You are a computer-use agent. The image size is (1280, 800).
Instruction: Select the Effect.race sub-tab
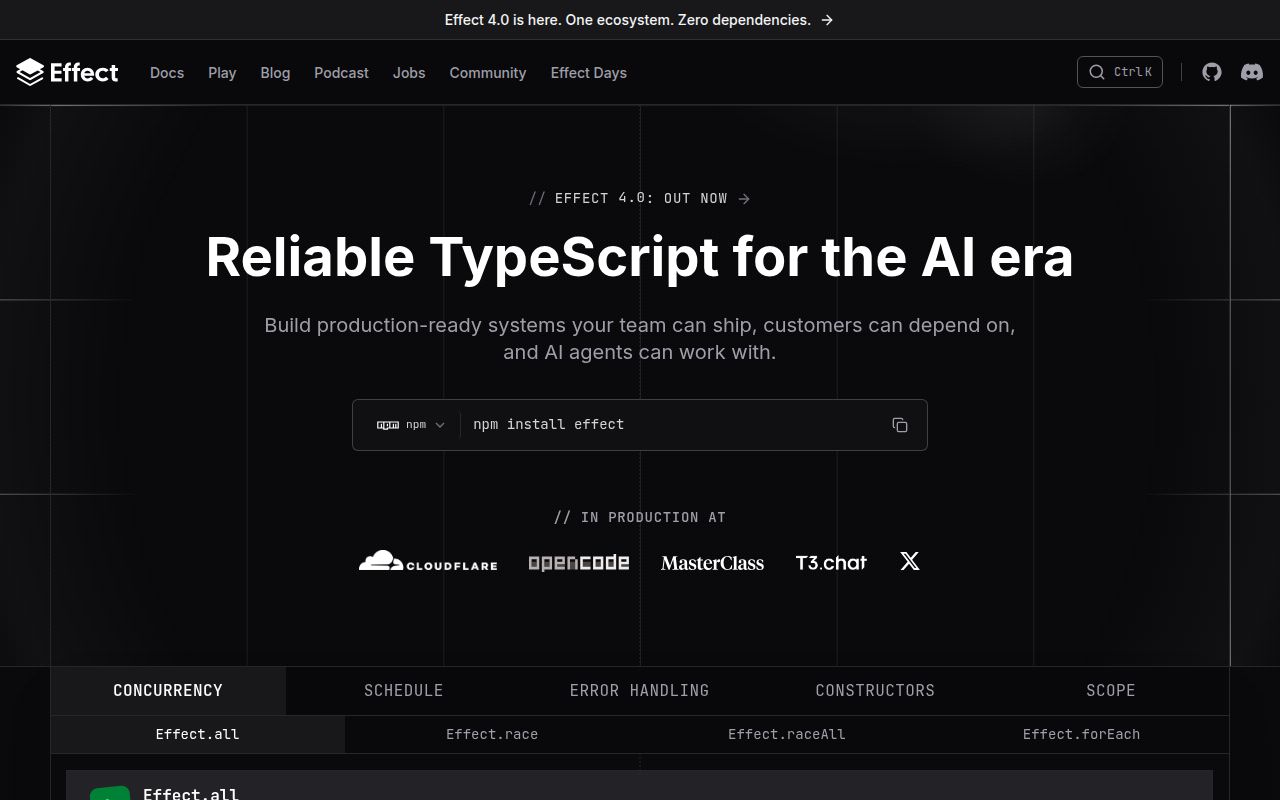(492, 734)
